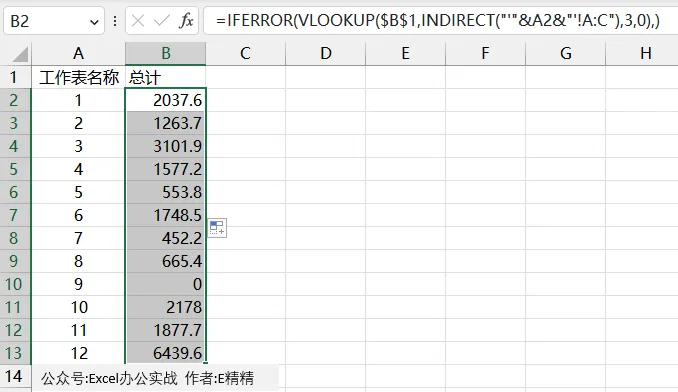
Task: Click the three-dot formula bar handle
Action: coord(115,21)
